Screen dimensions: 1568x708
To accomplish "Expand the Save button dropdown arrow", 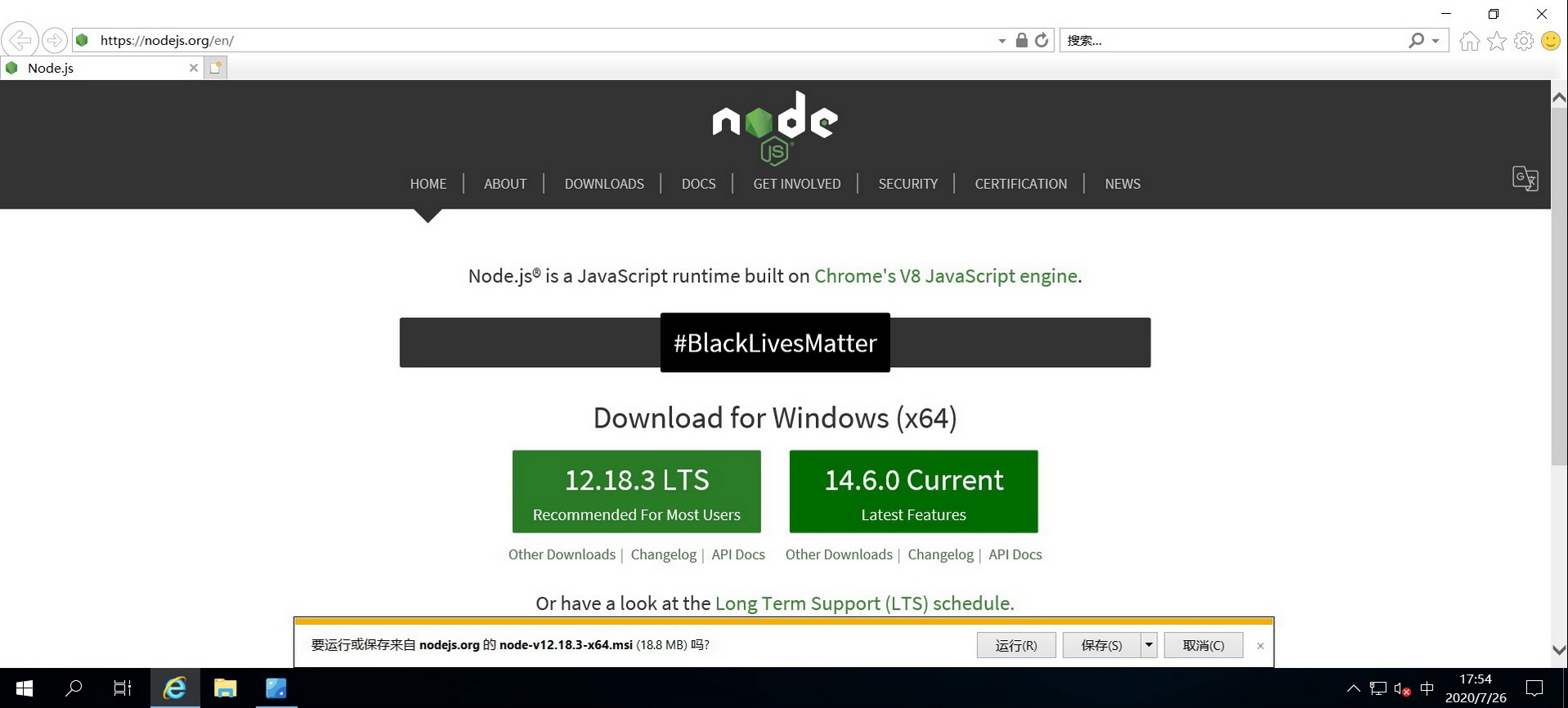I will [1149, 645].
